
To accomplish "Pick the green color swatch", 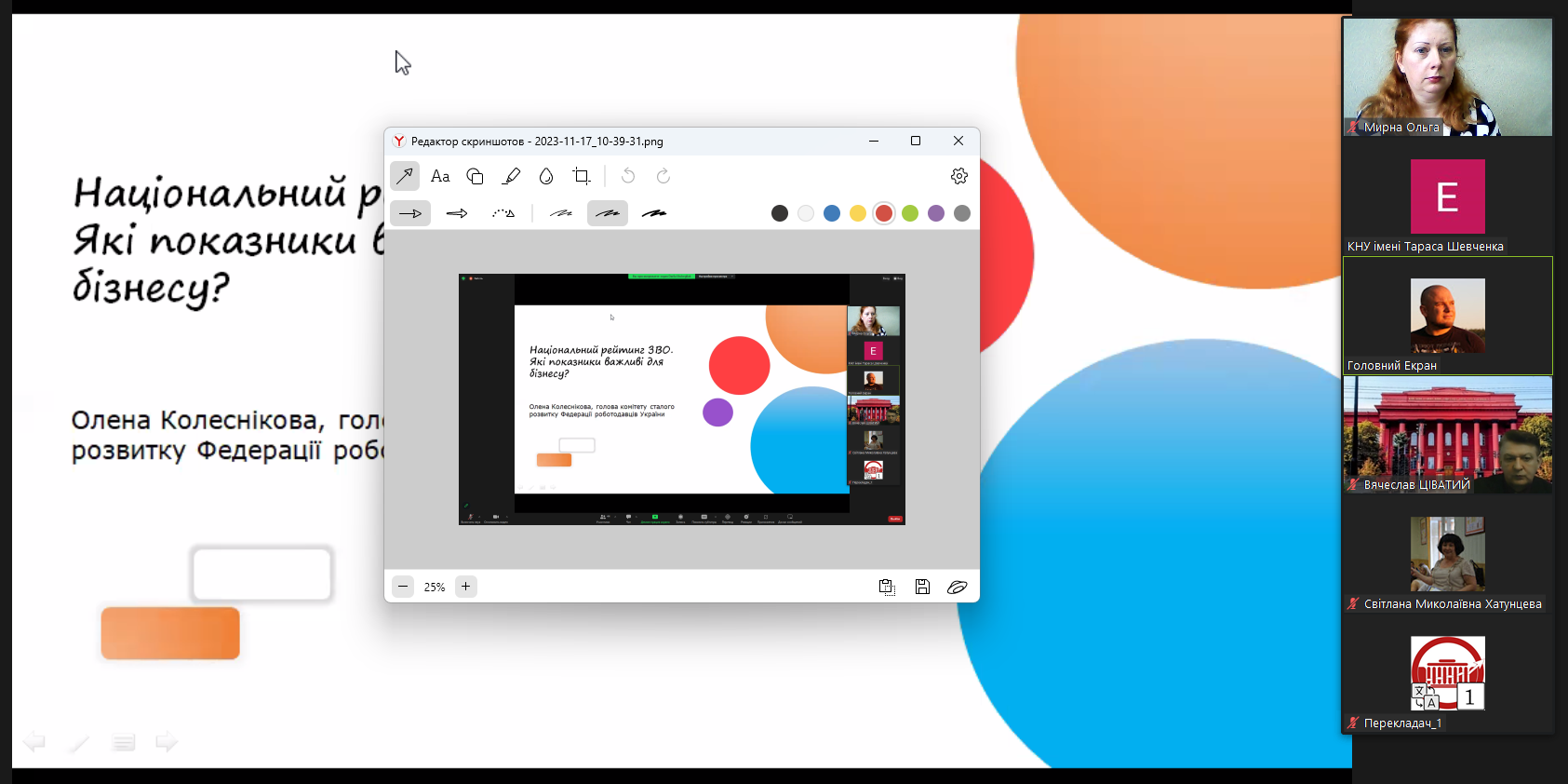I will point(910,213).
